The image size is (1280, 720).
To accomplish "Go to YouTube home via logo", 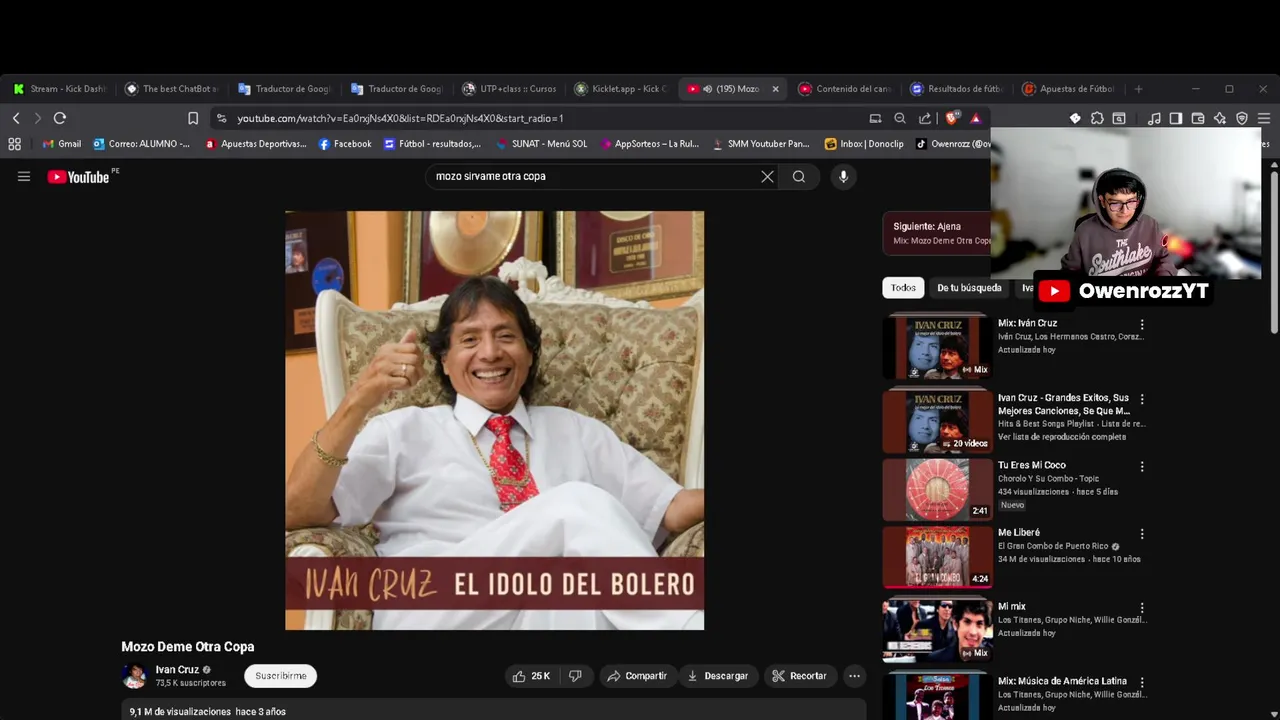I will pos(78,177).
